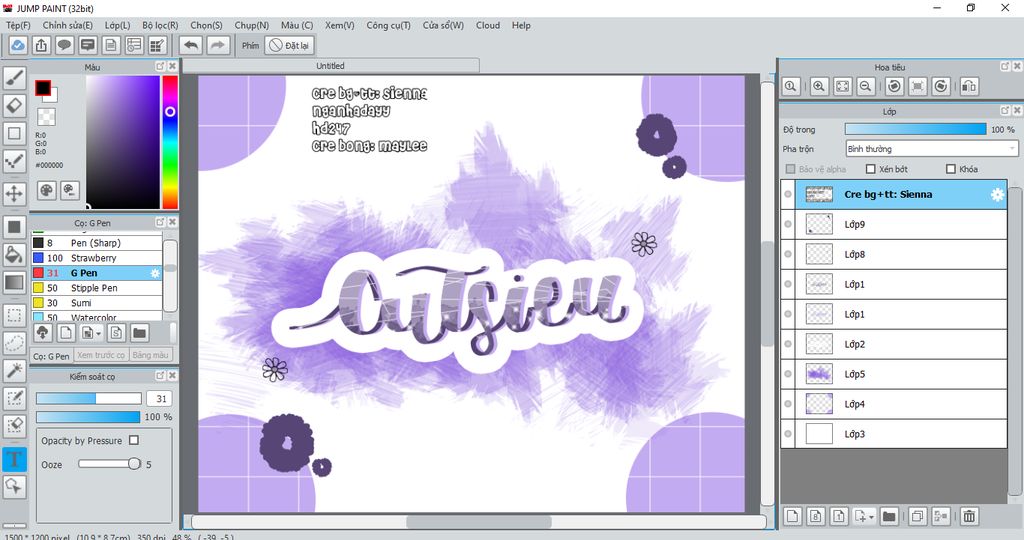Select the Sumi brush

(x=97, y=303)
